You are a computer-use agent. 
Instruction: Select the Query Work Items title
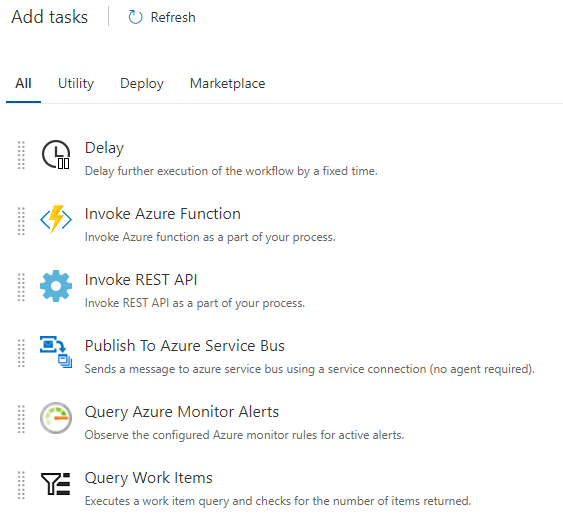(x=149, y=478)
